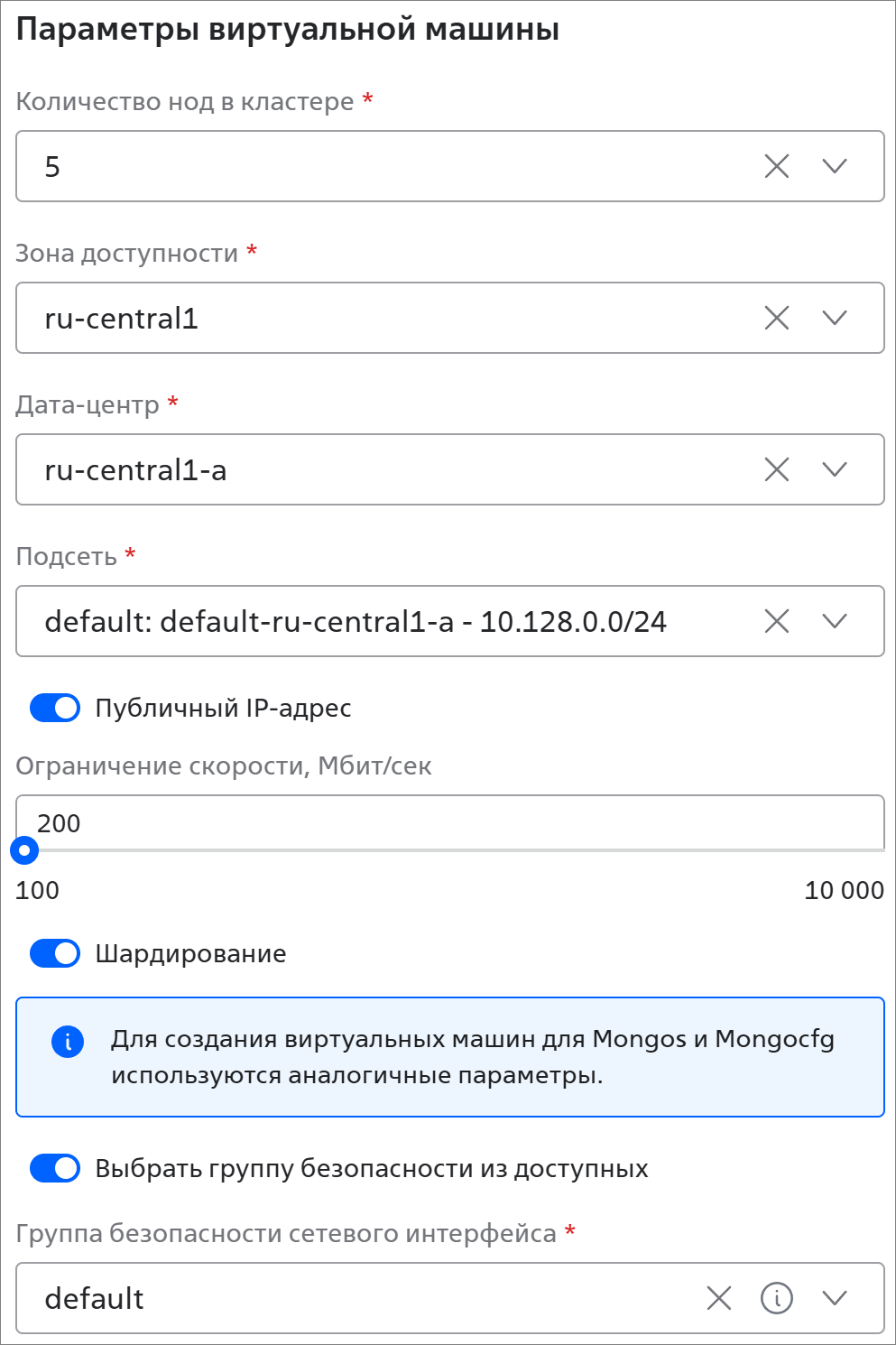This screenshot has height=1345, width=896.
Task: Show info for the default security group
Action: pyautogui.click(x=776, y=1298)
